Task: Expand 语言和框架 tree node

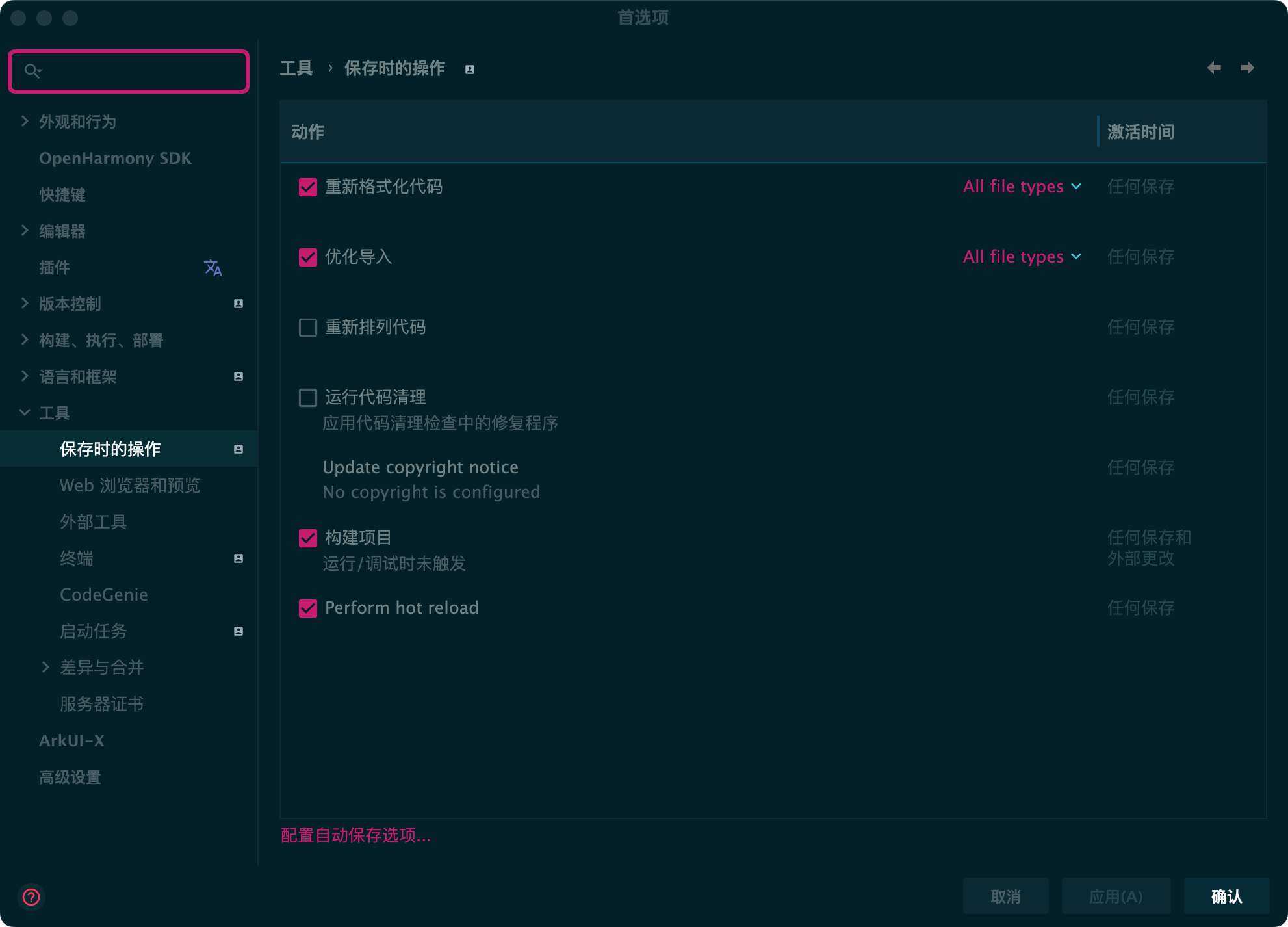Action: point(25,376)
